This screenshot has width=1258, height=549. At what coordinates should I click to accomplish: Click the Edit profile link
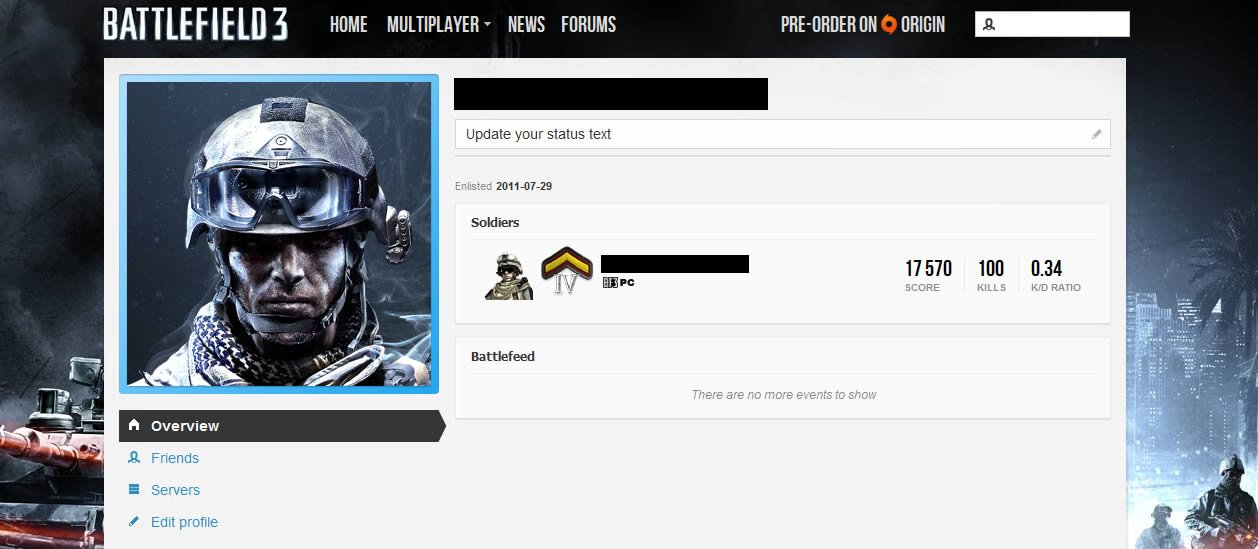click(184, 522)
